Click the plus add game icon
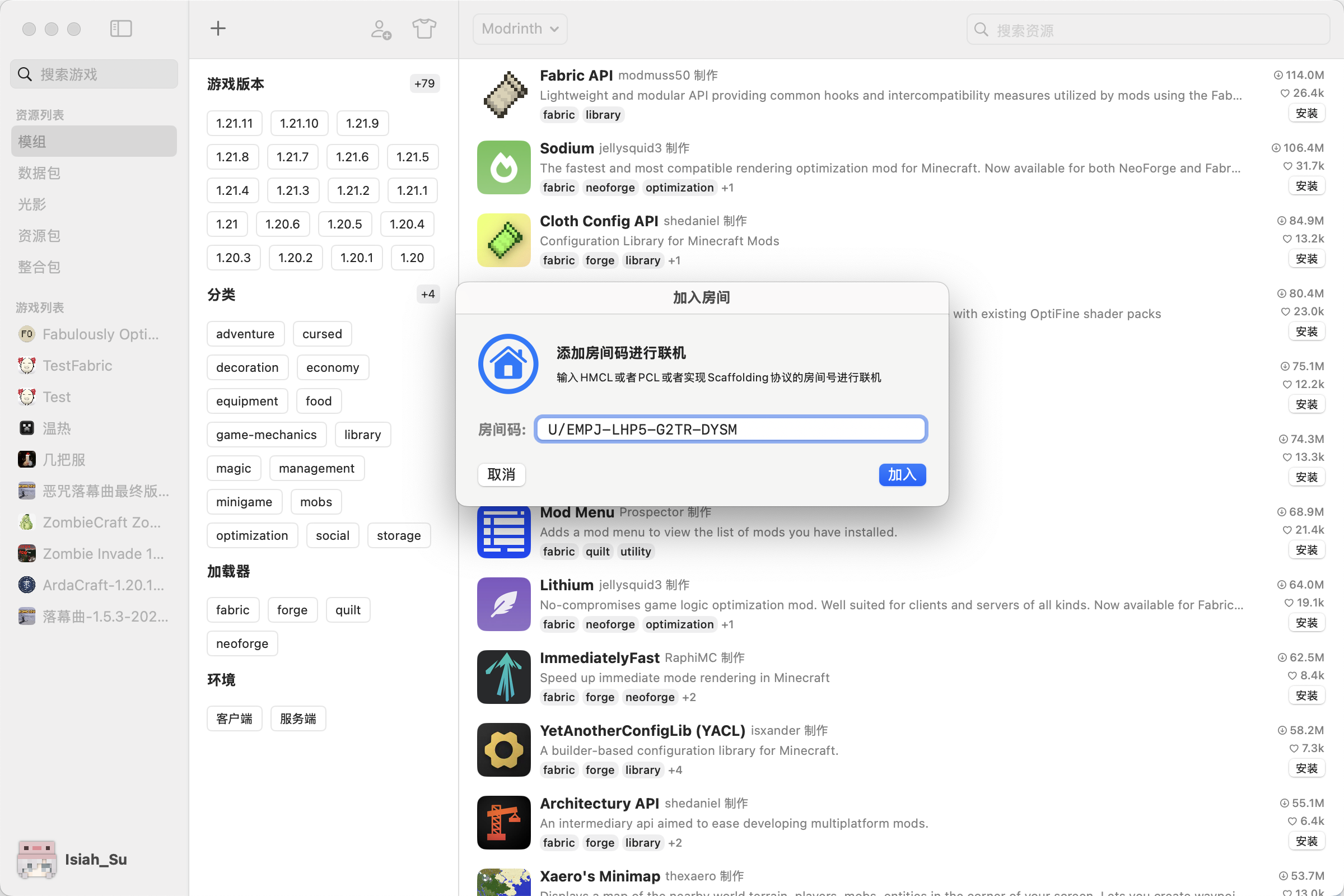The width and height of the screenshot is (1344, 896). (x=218, y=29)
